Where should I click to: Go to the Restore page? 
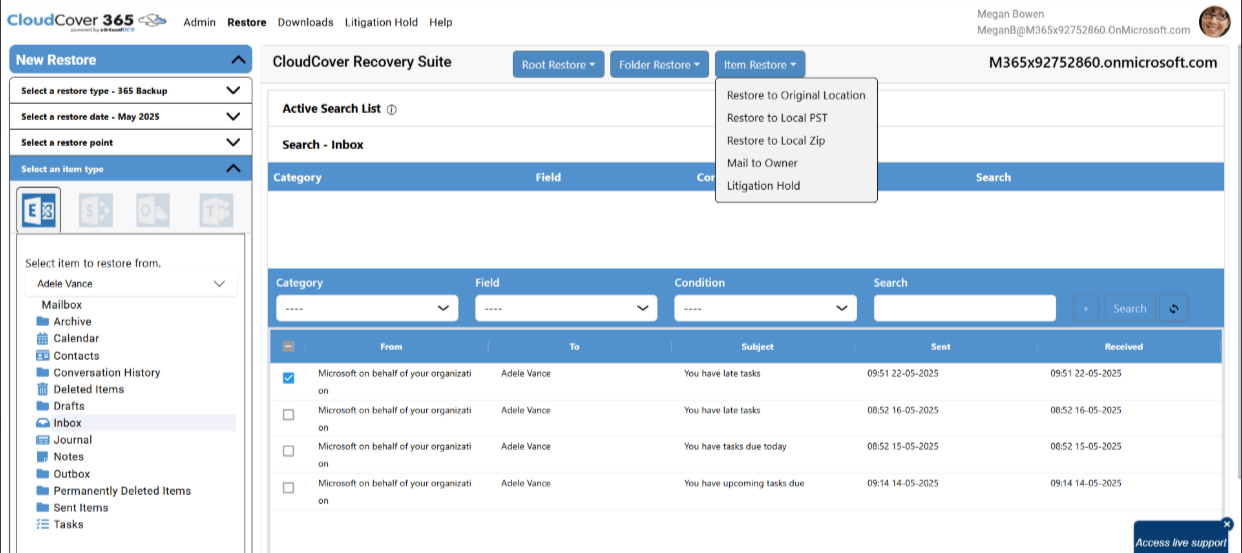click(x=247, y=22)
